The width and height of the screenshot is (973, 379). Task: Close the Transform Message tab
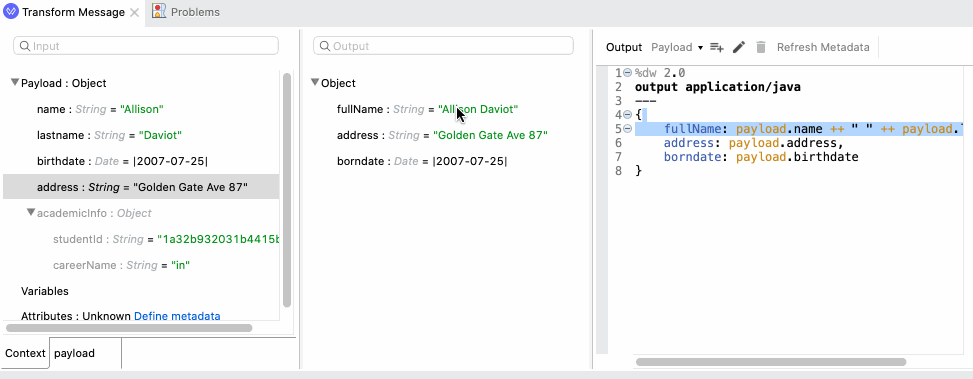(x=134, y=12)
